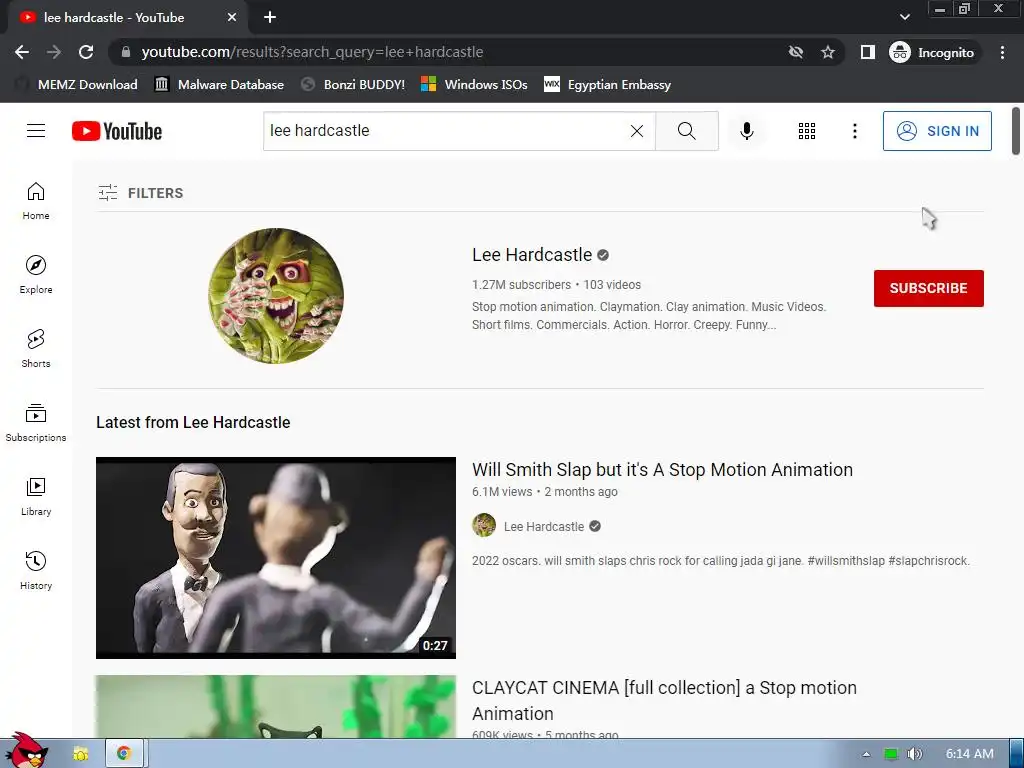The image size is (1024, 768).
Task: Click the magnifier search button
Action: (x=686, y=131)
